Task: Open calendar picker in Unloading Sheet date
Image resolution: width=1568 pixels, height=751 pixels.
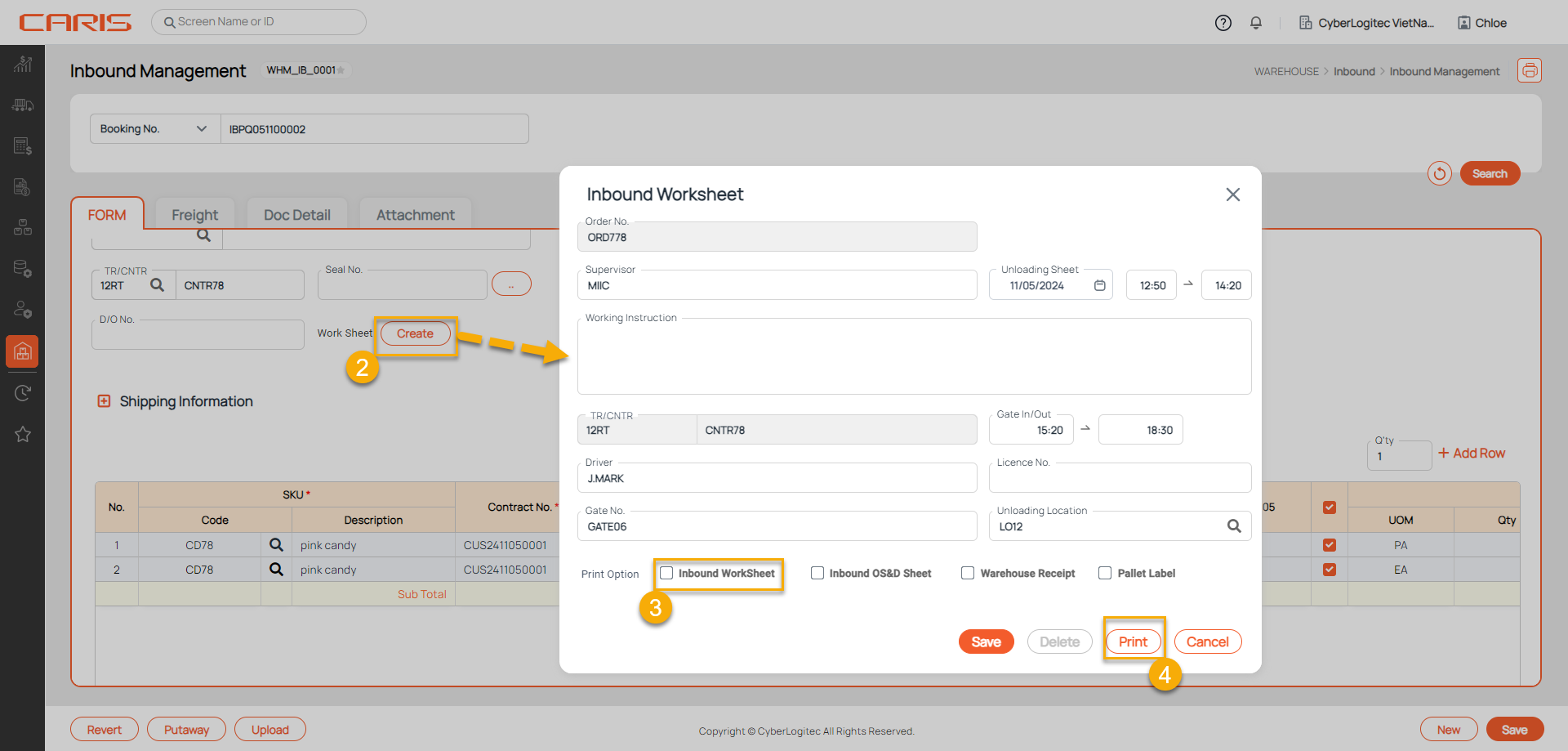Action: [1100, 285]
